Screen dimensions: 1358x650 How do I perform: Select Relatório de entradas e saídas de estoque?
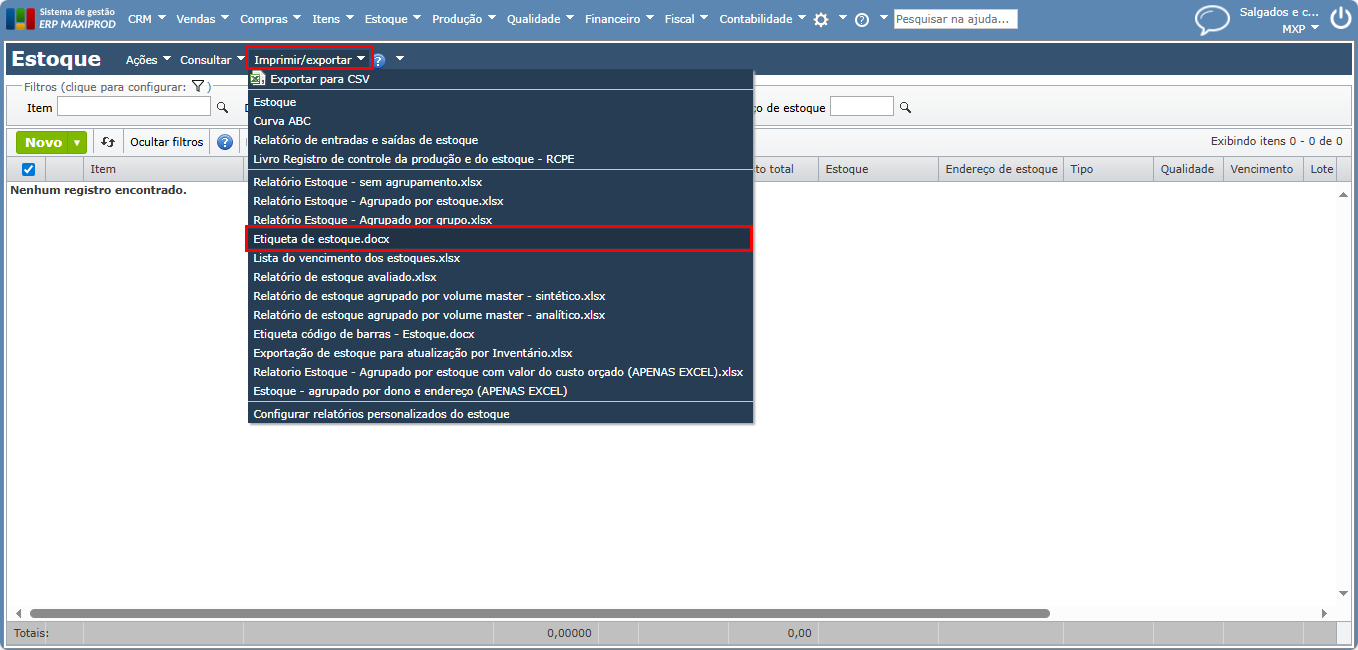500,140
